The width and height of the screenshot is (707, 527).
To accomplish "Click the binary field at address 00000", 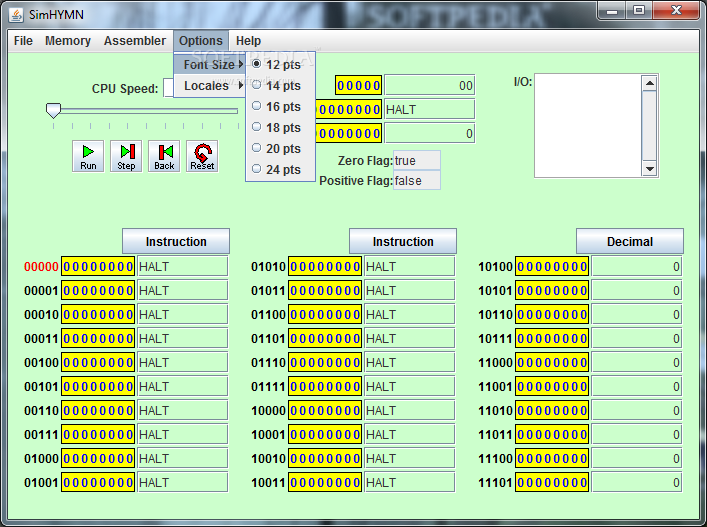I will tap(98, 266).
